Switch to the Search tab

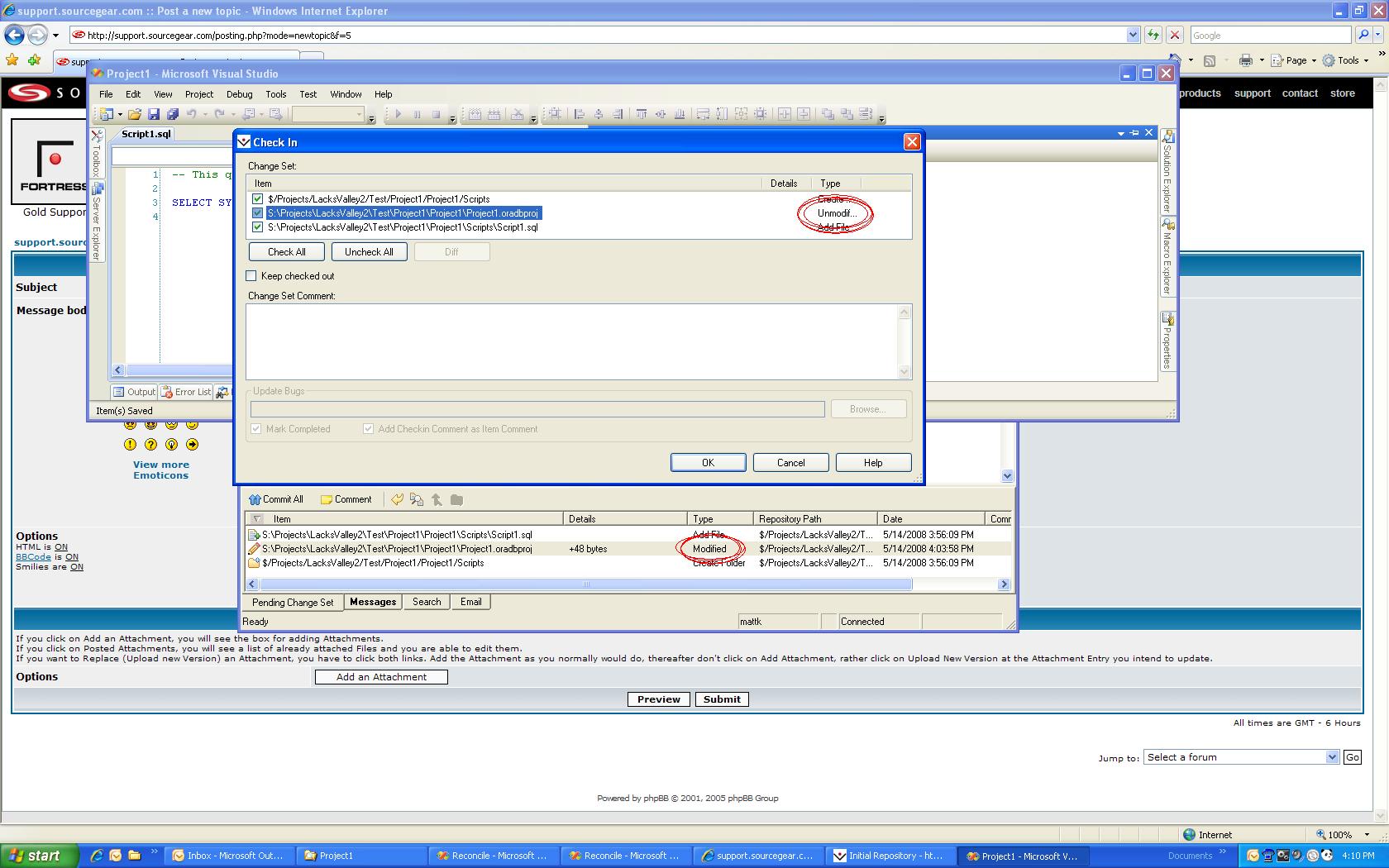[427, 602]
